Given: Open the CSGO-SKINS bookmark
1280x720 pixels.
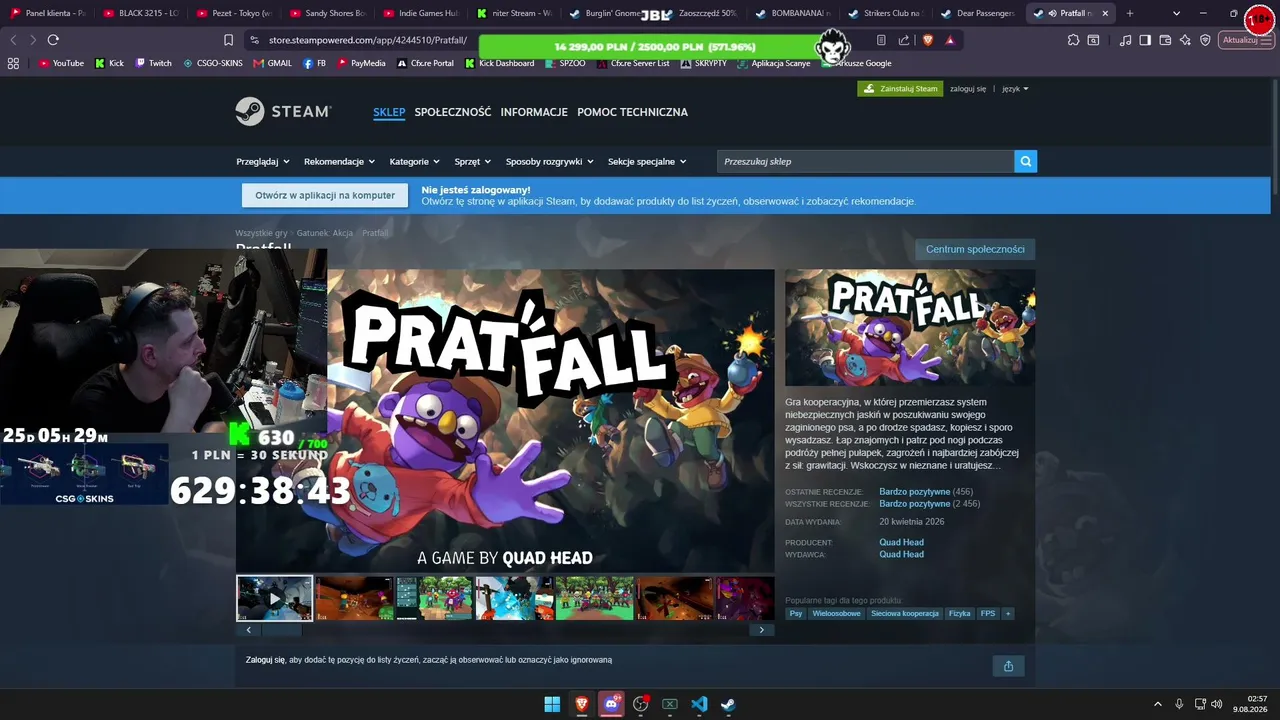Looking at the screenshot, I should [212, 63].
